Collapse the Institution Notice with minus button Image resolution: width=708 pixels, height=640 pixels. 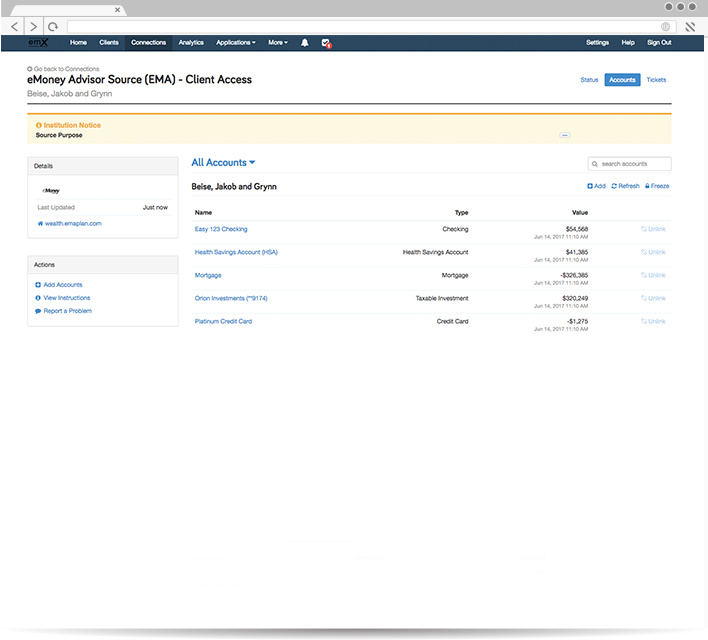point(564,135)
